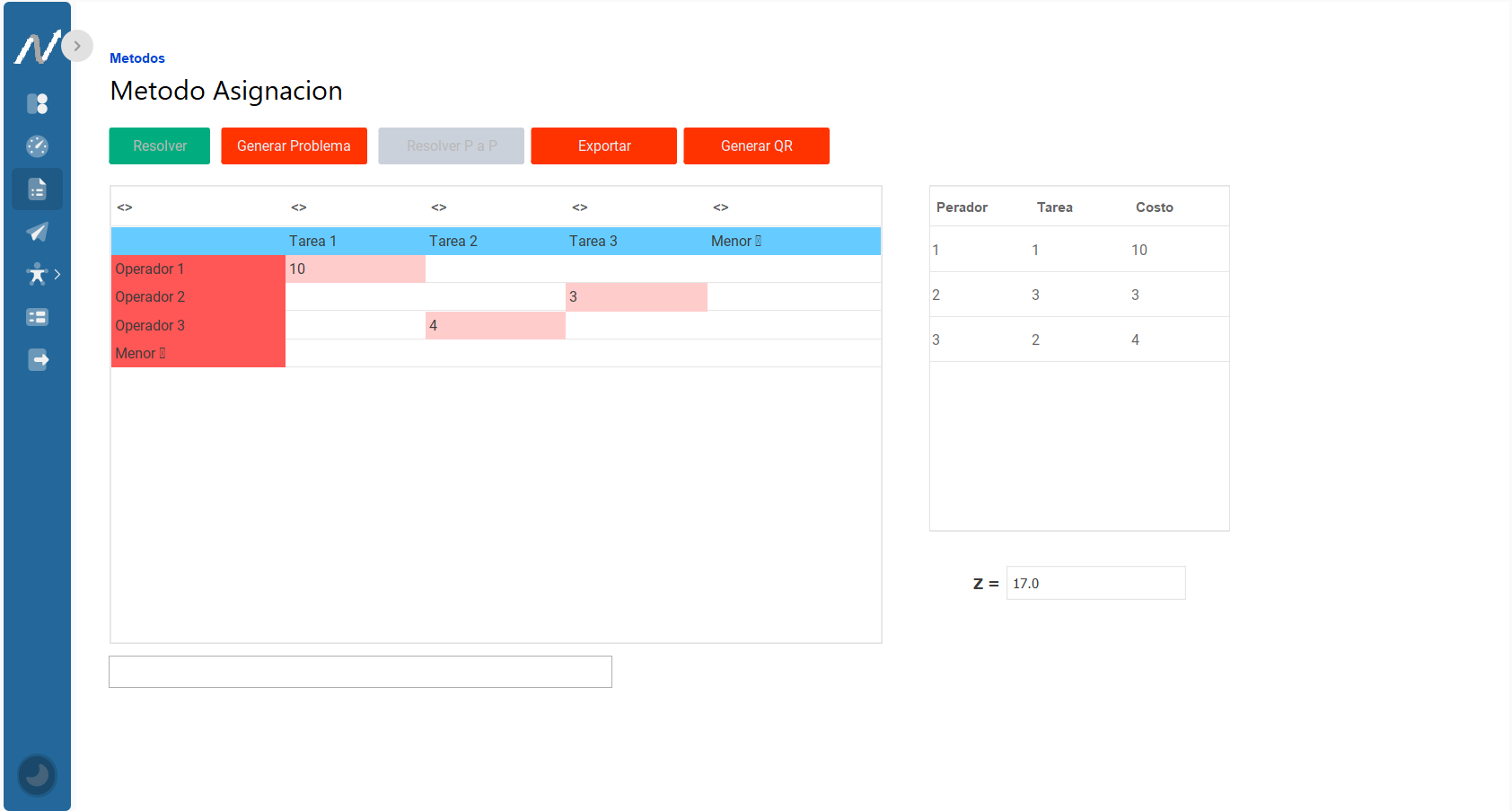
Task: Open the list card sidebar icon
Action: [x=37, y=317]
